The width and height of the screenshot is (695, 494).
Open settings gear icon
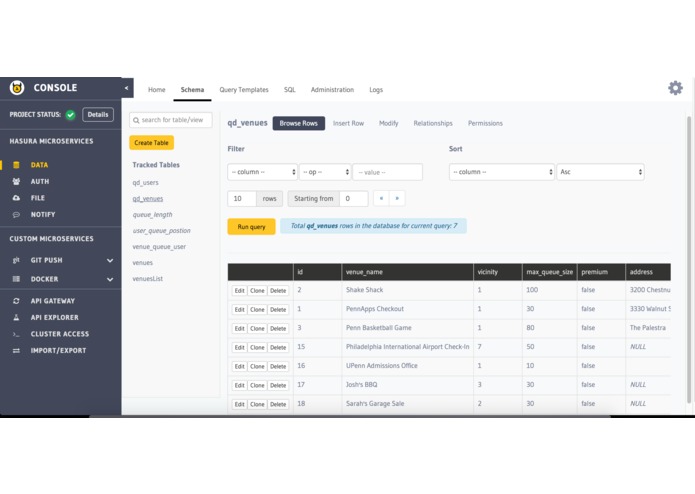point(675,88)
